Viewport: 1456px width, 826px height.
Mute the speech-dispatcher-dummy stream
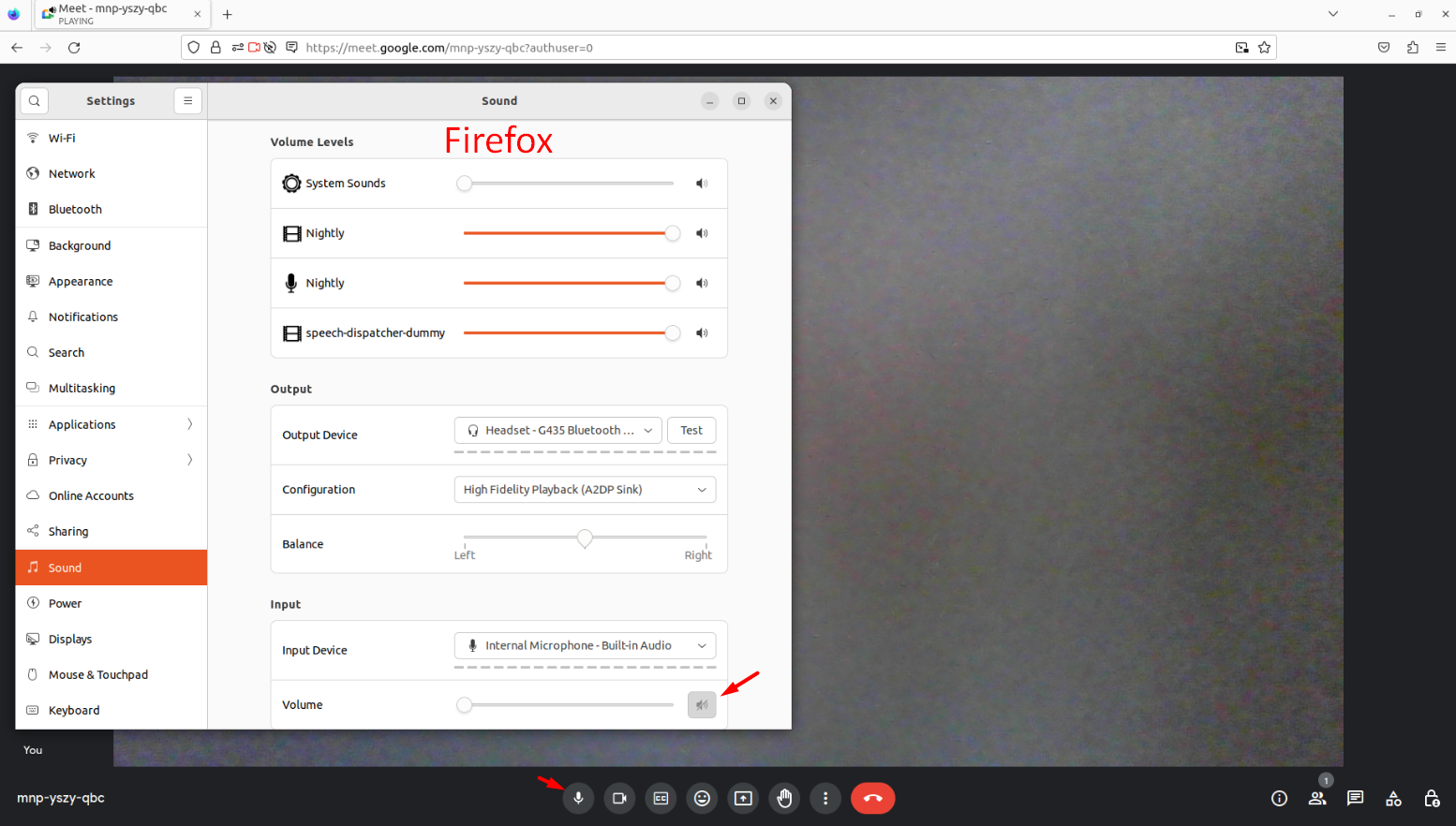702,332
